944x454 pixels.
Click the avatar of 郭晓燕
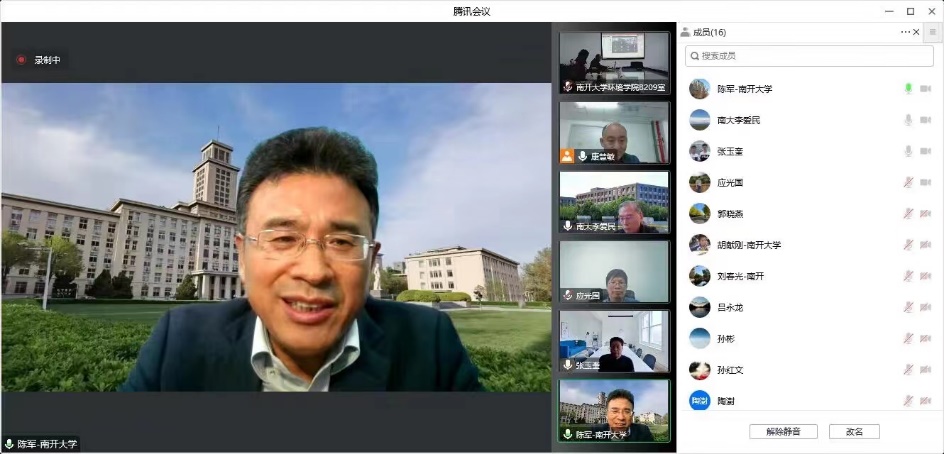700,214
